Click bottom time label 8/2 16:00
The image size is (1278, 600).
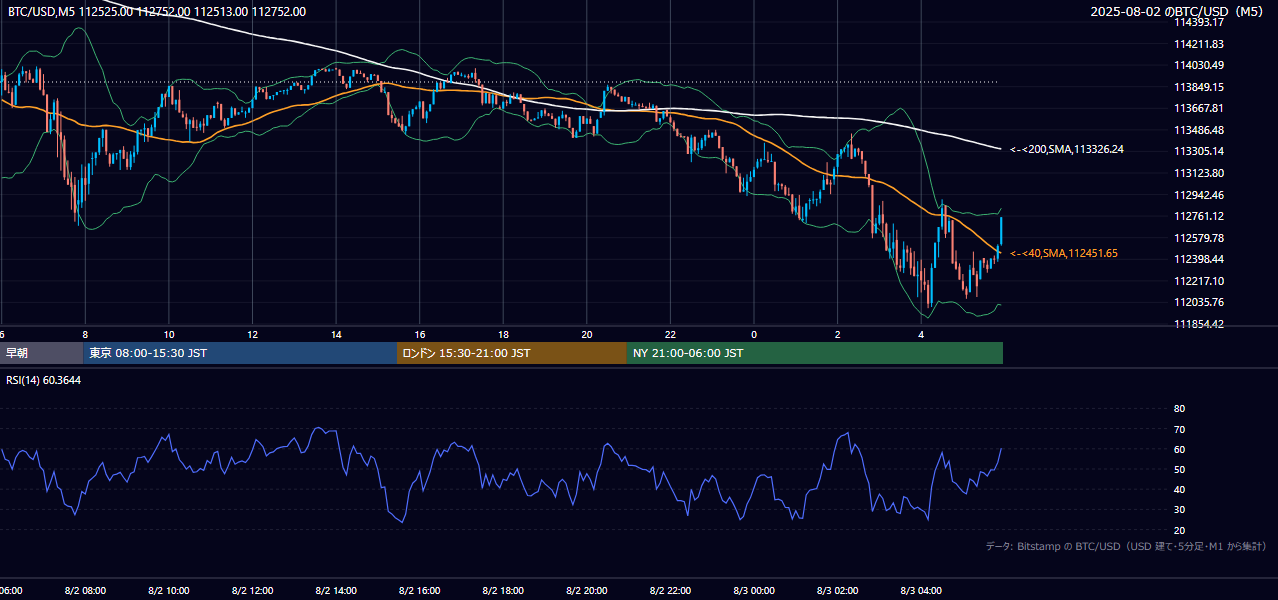[420, 591]
